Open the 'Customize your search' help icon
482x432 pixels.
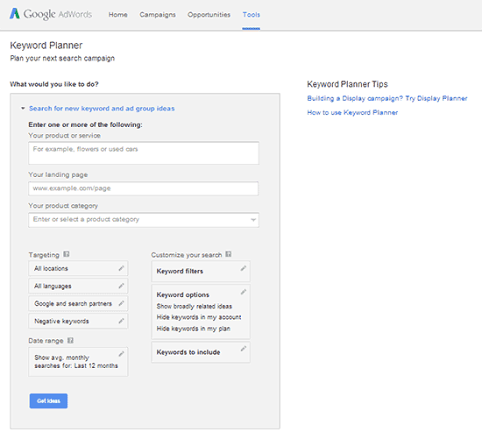228,254
